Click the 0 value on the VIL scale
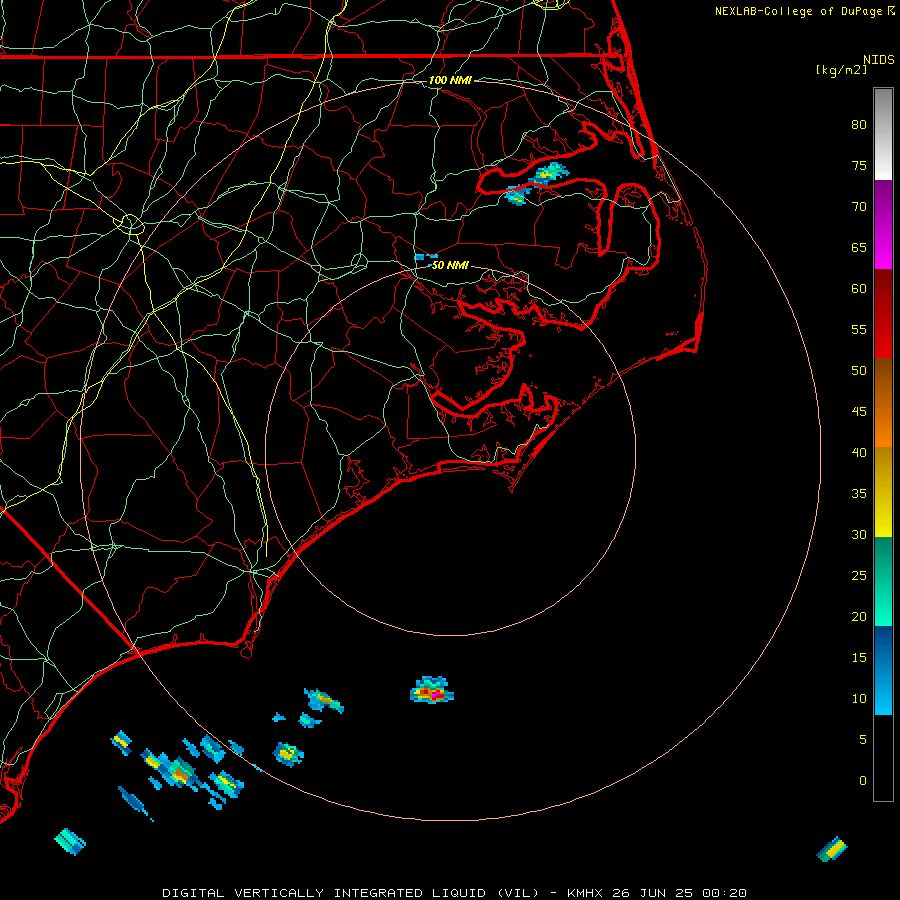The image size is (900, 900). [863, 781]
